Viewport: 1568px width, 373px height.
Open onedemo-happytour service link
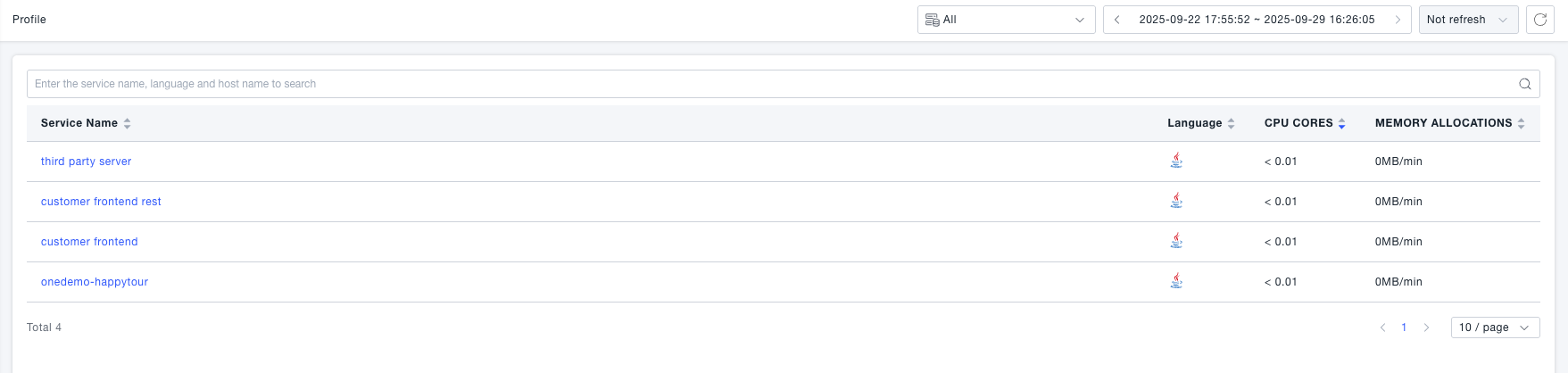tap(95, 282)
